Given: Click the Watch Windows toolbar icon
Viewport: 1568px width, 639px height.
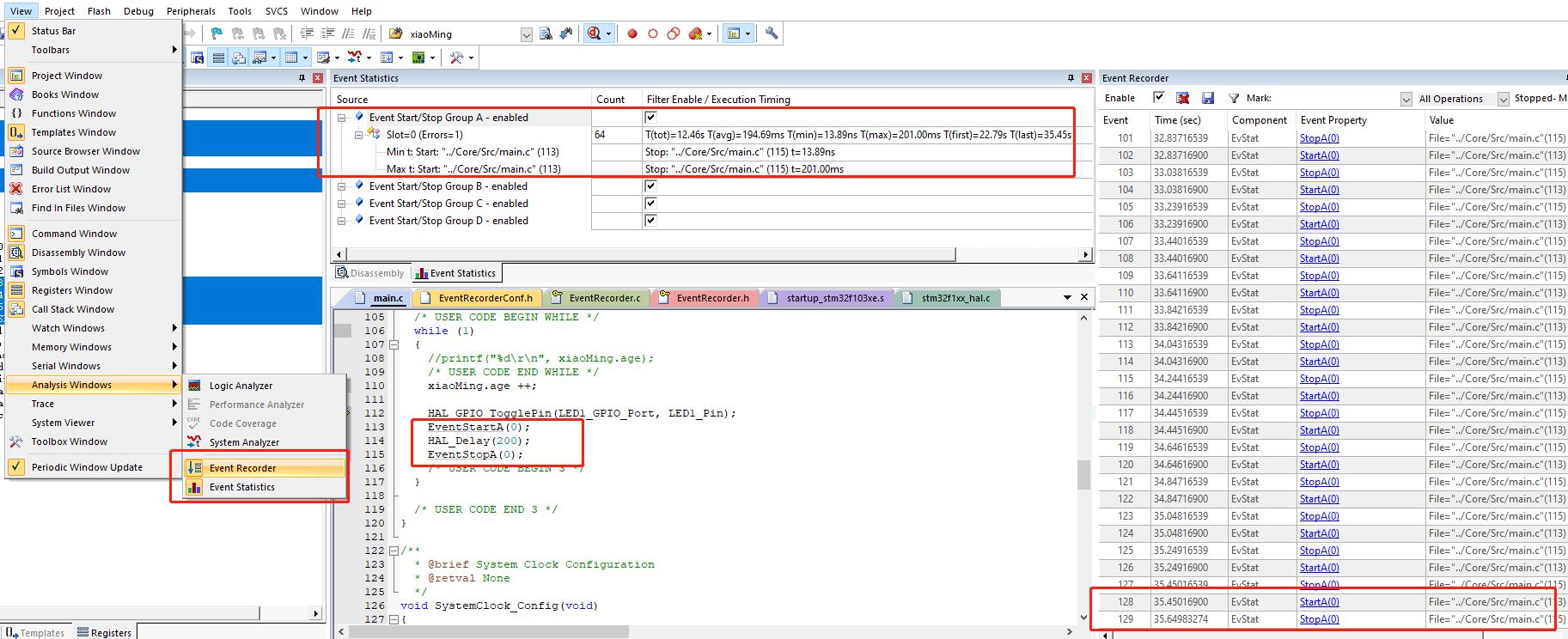Looking at the screenshot, I should click(259, 58).
